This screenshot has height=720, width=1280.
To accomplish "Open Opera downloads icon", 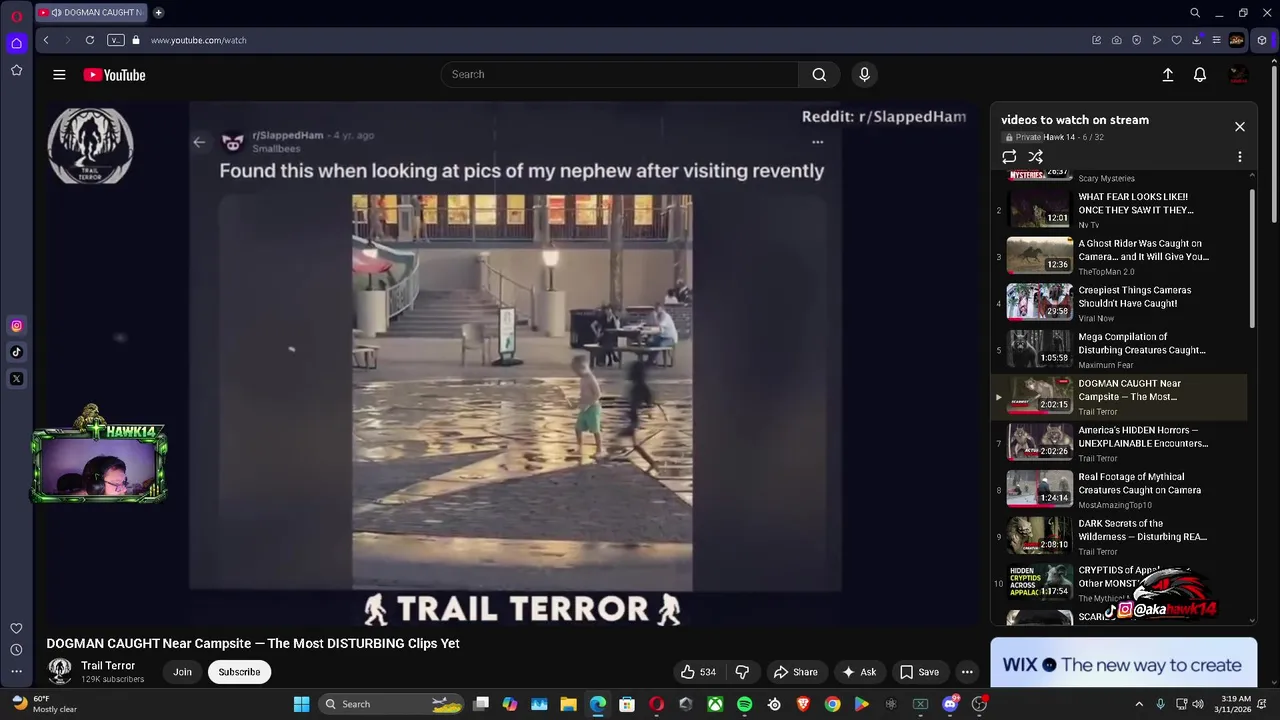I will click(x=1196, y=40).
